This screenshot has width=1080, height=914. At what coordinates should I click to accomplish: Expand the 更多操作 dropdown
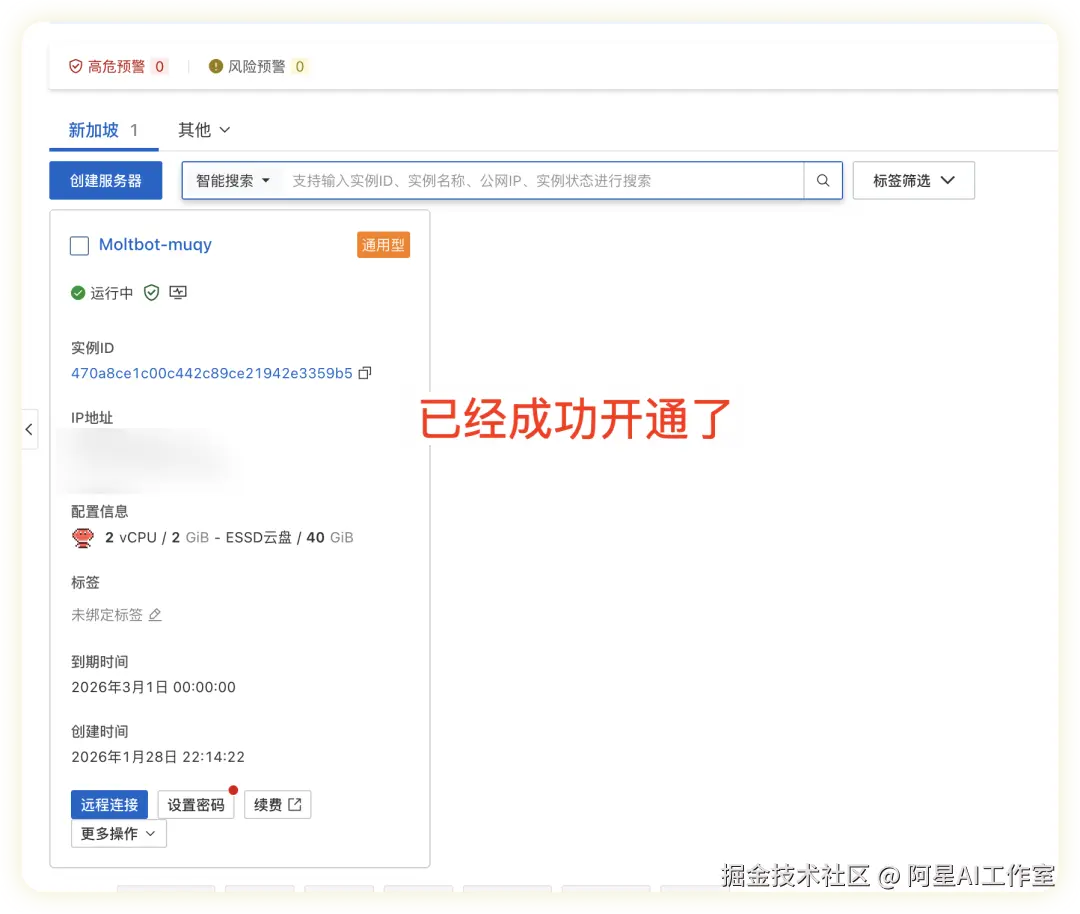pyautogui.click(x=118, y=833)
